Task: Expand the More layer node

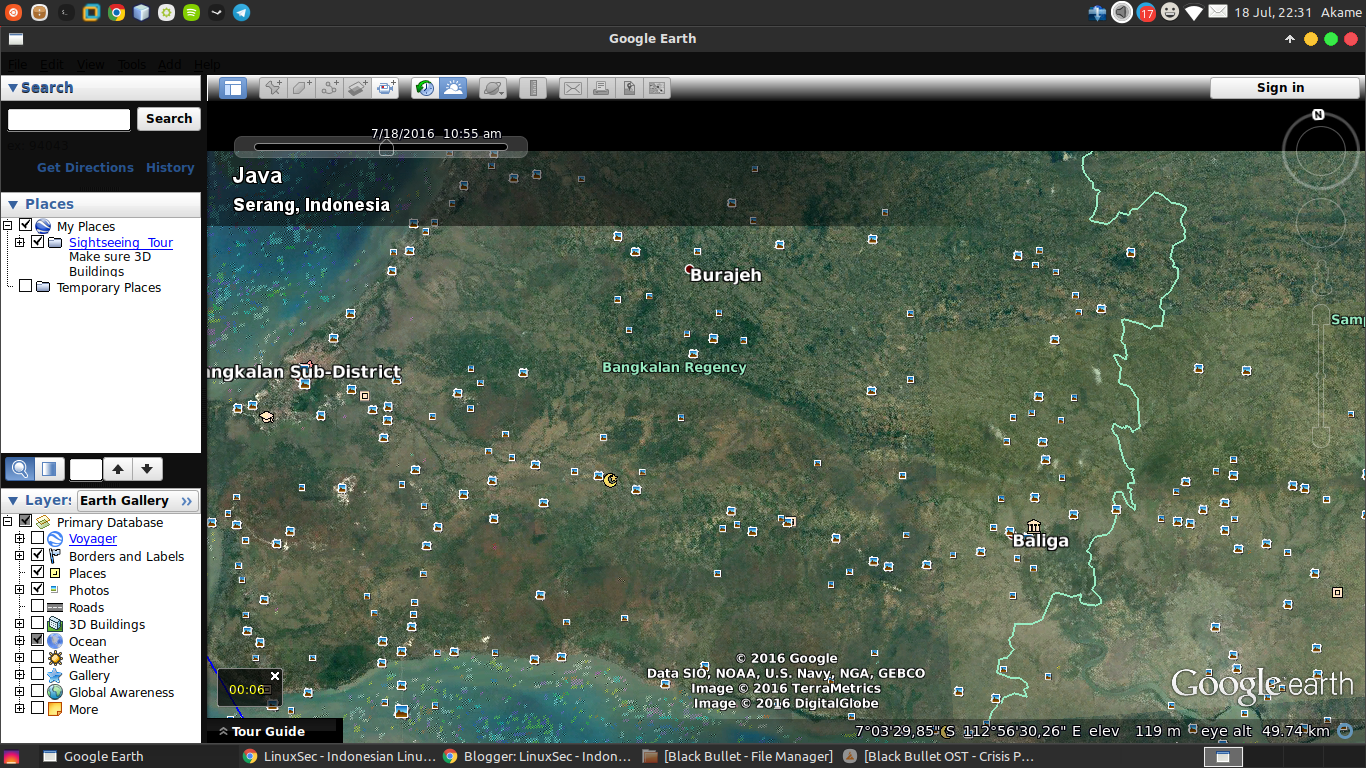Action: (20, 709)
